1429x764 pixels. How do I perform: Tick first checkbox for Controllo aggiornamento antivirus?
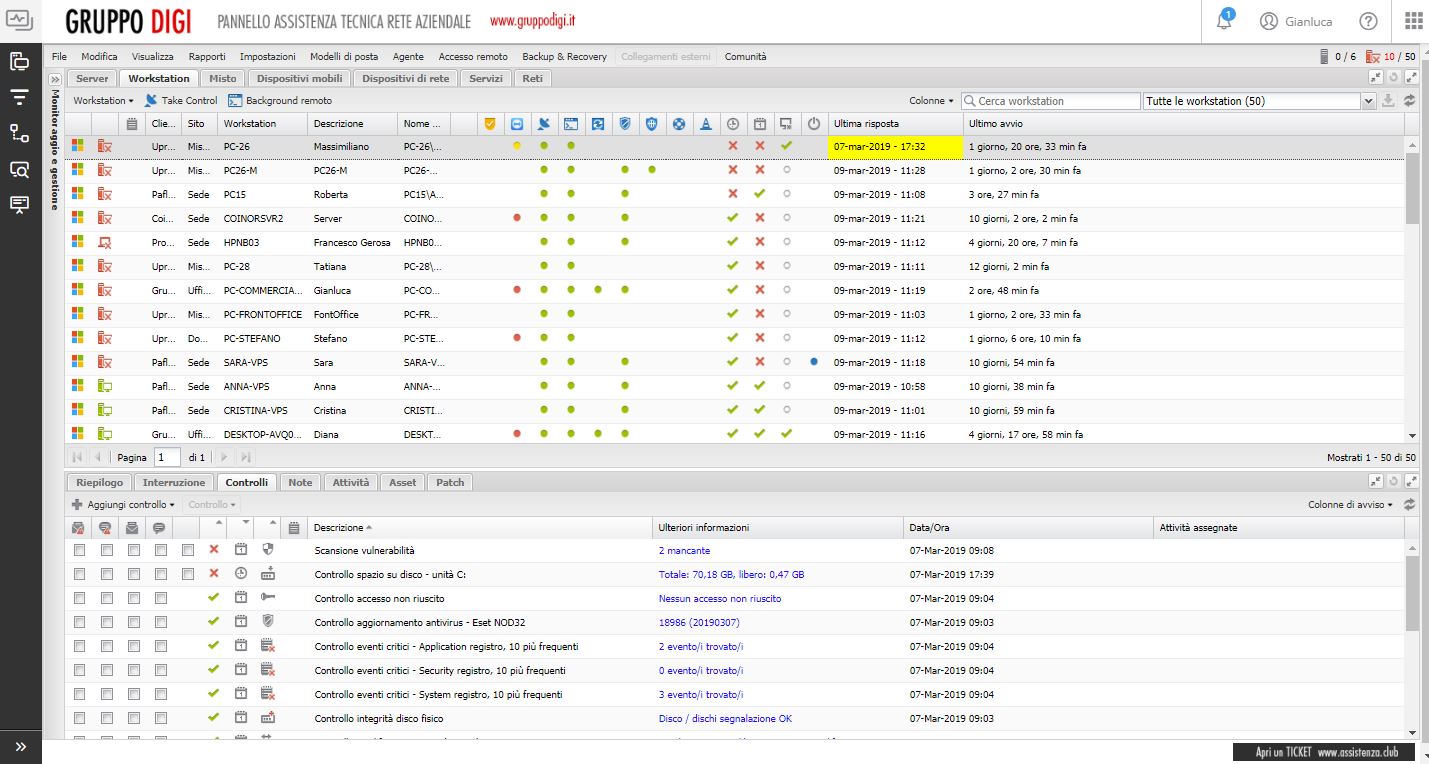[x=80, y=622]
